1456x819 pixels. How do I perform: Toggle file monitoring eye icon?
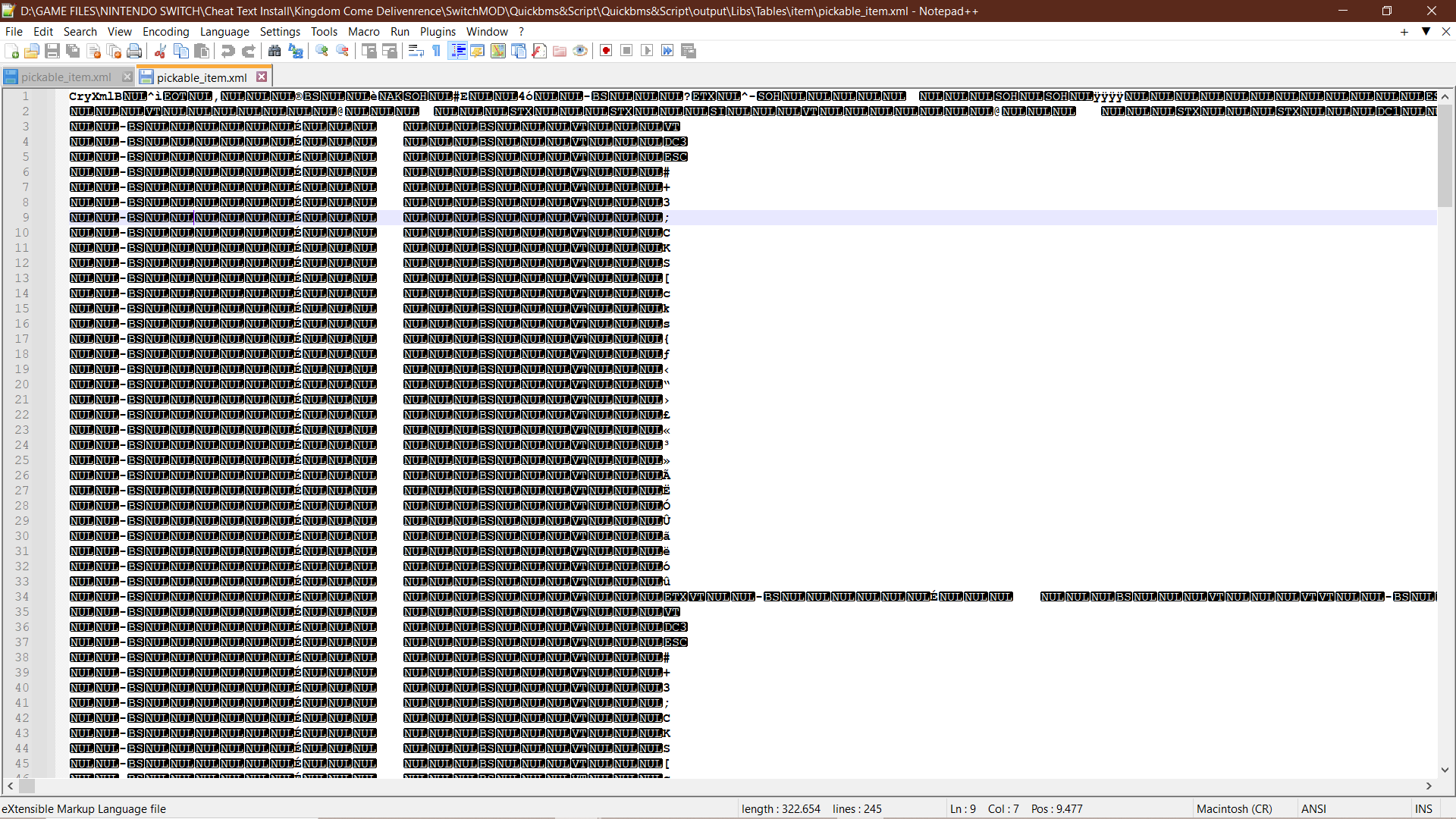pos(580,51)
